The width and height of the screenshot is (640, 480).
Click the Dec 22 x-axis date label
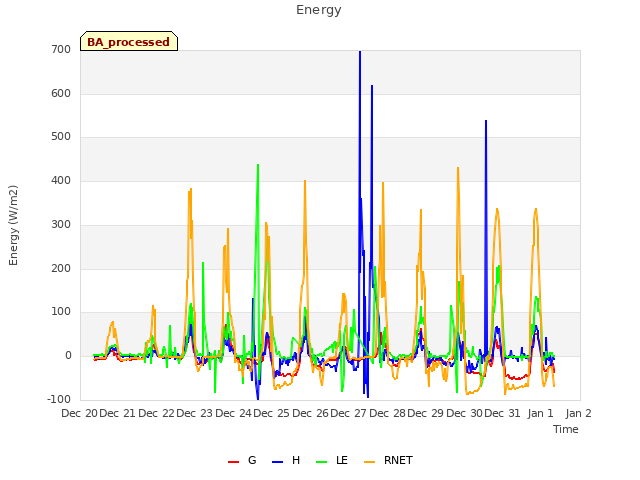coord(156,413)
